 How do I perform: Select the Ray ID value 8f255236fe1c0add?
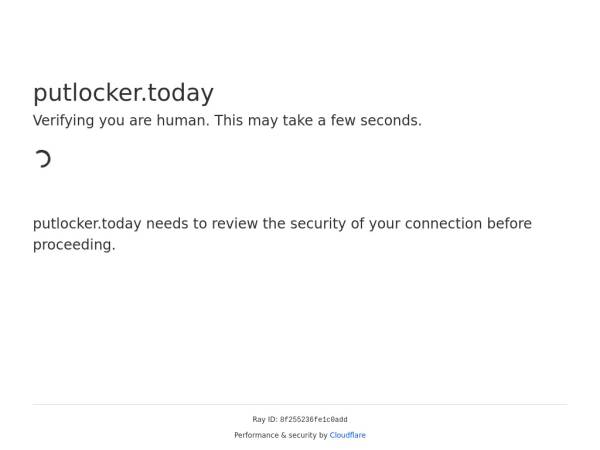tap(313, 420)
